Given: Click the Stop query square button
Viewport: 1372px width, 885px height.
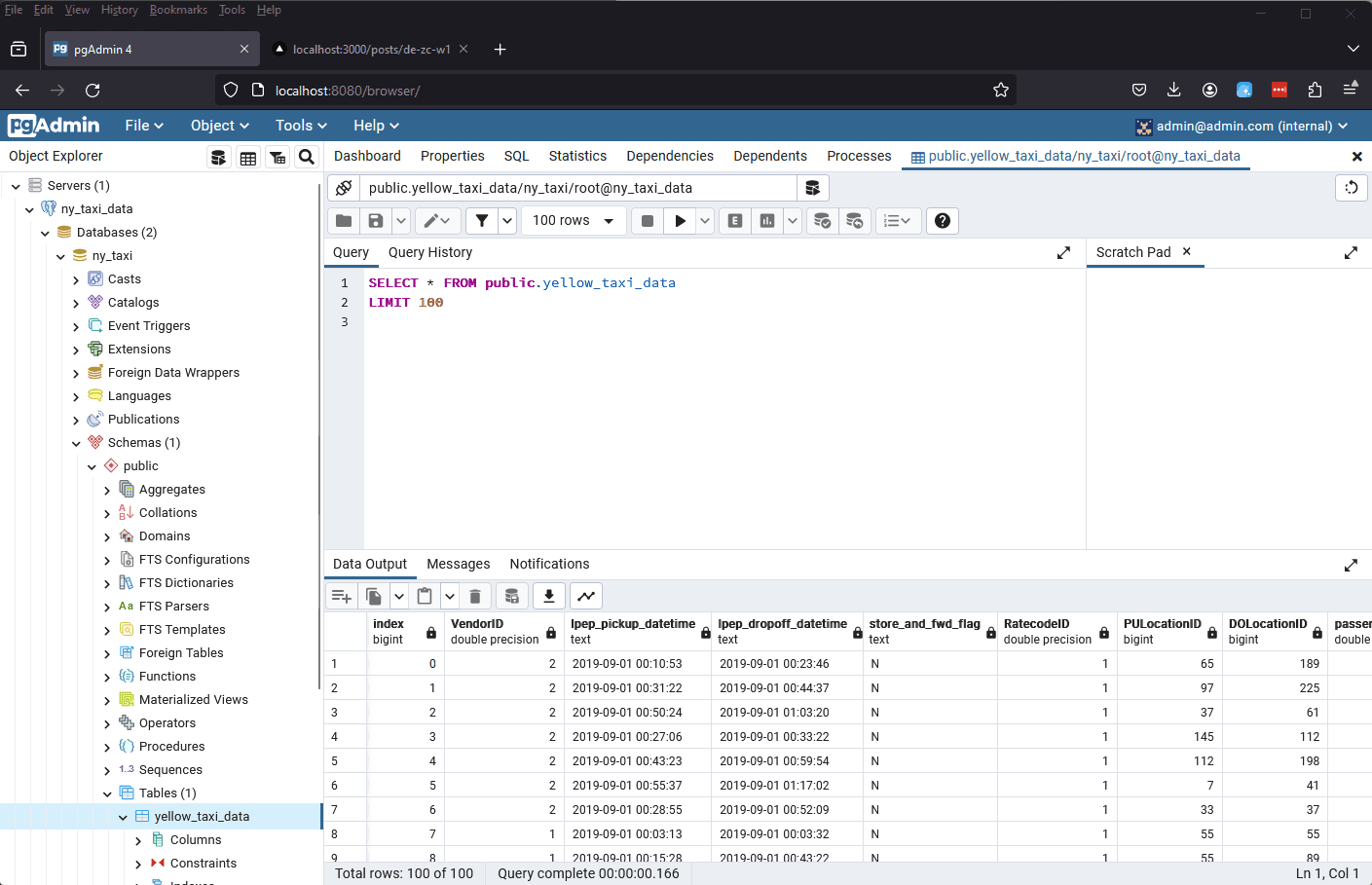Looking at the screenshot, I should [x=648, y=221].
